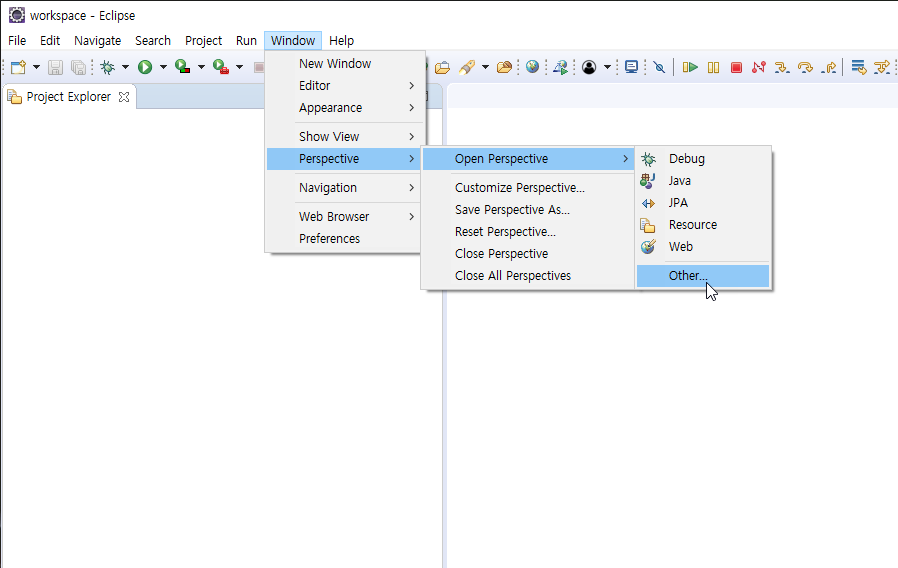The image size is (898, 568).
Task: Open the External Tools dropdown arrow
Action: point(239,67)
